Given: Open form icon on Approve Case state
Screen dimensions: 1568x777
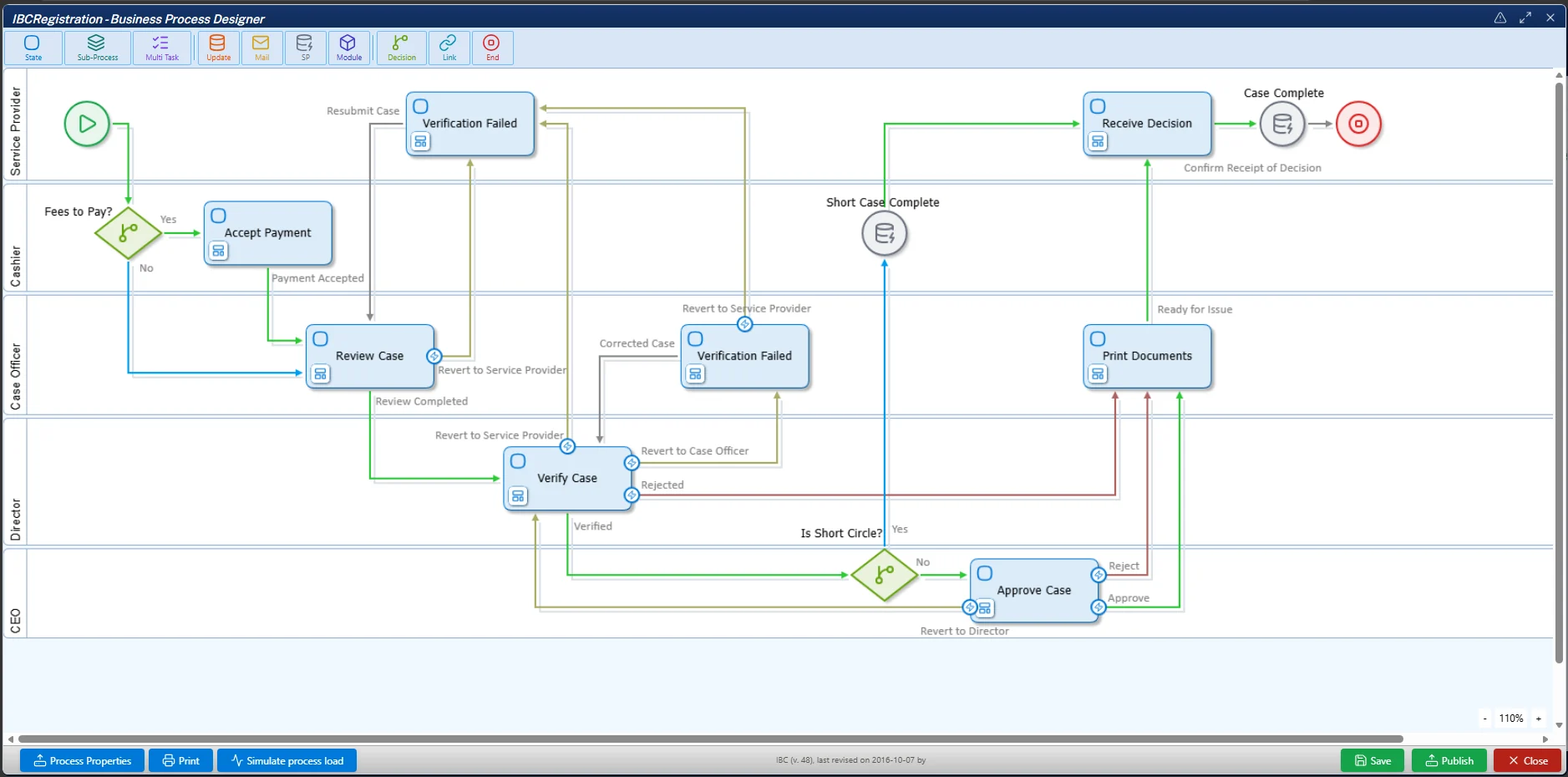Looking at the screenshot, I should (x=985, y=608).
